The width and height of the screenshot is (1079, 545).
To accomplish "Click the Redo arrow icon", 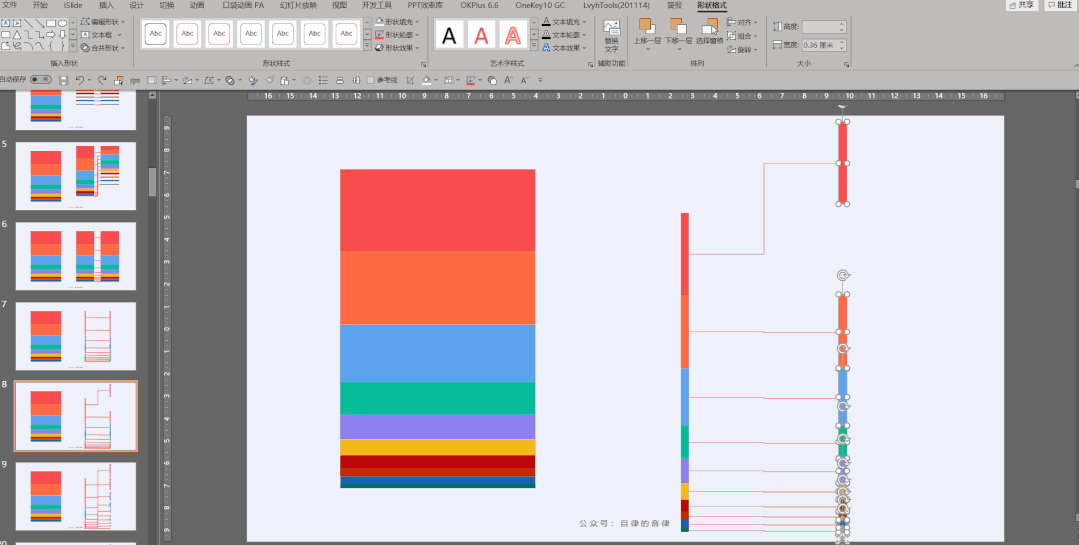I will coord(102,81).
